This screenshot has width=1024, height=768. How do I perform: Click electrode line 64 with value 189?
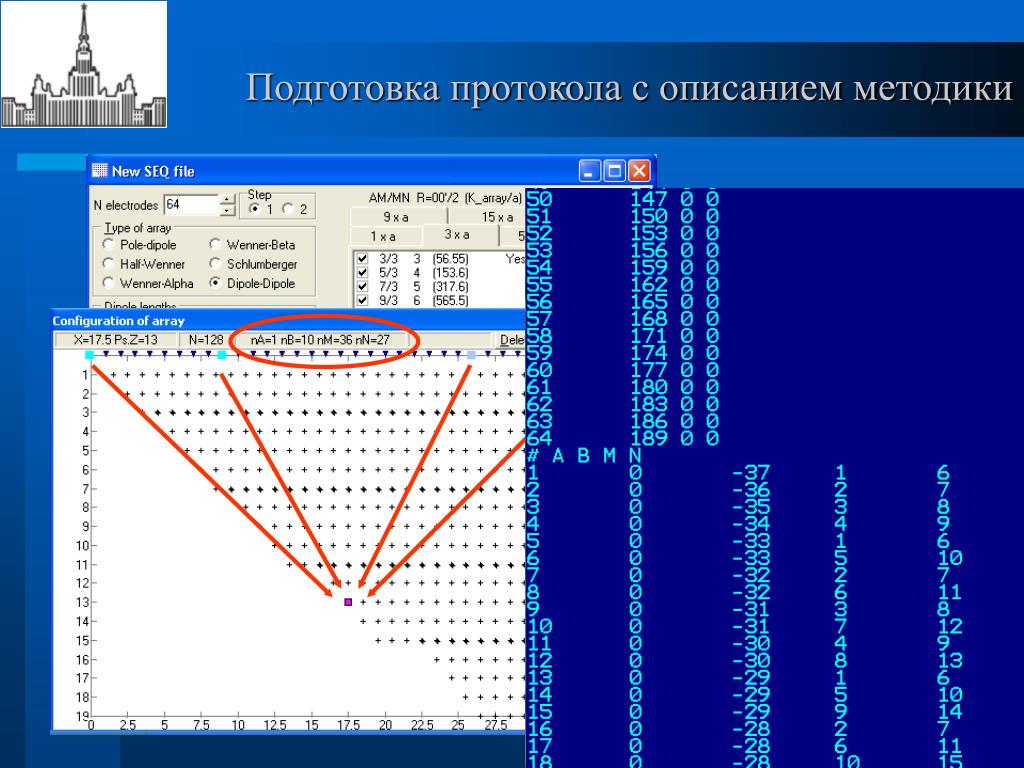coord(622,438)
